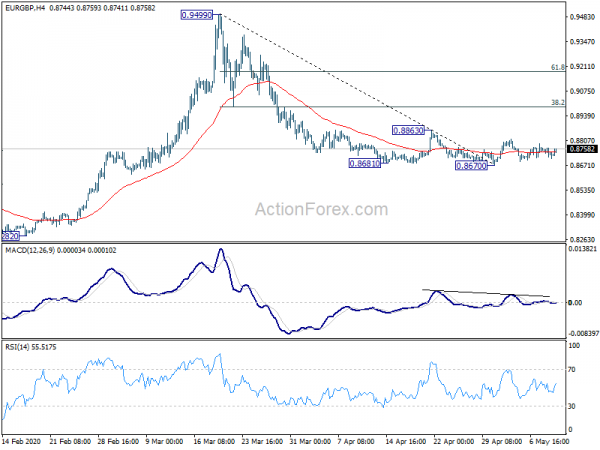Screen dimensions: 600x450
Task: Click the MACD -0.008397 scale value
Action: click(584, 334)
